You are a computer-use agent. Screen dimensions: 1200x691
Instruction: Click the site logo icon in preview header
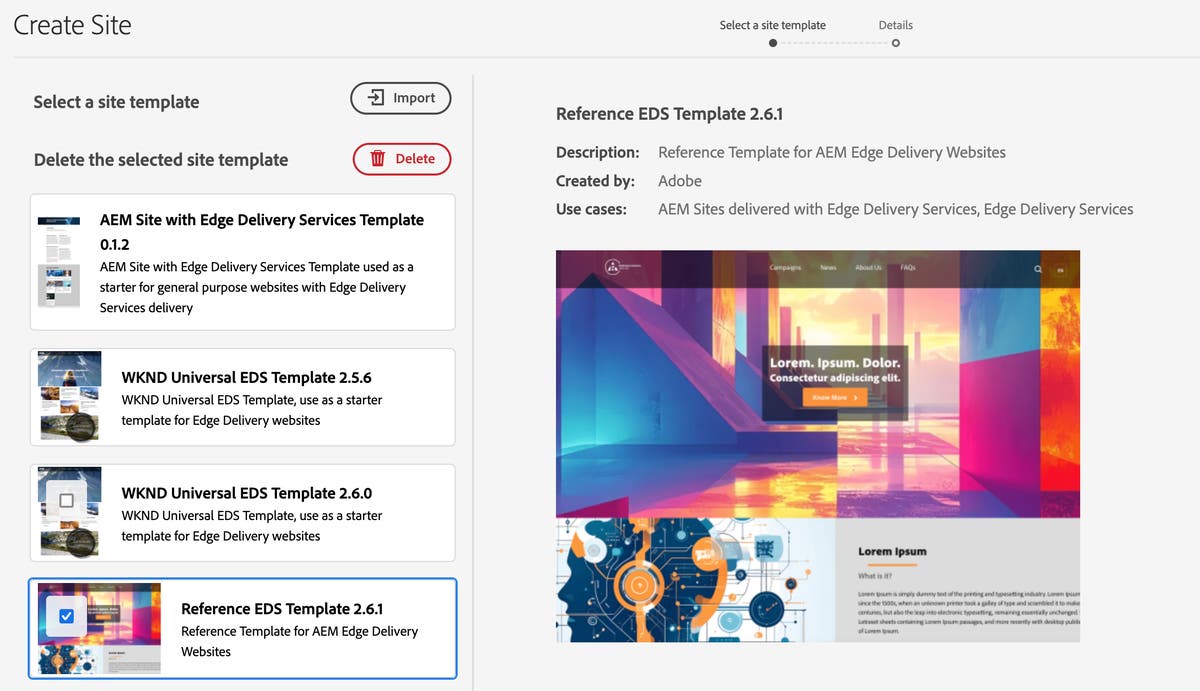click(x=613, y=267)
